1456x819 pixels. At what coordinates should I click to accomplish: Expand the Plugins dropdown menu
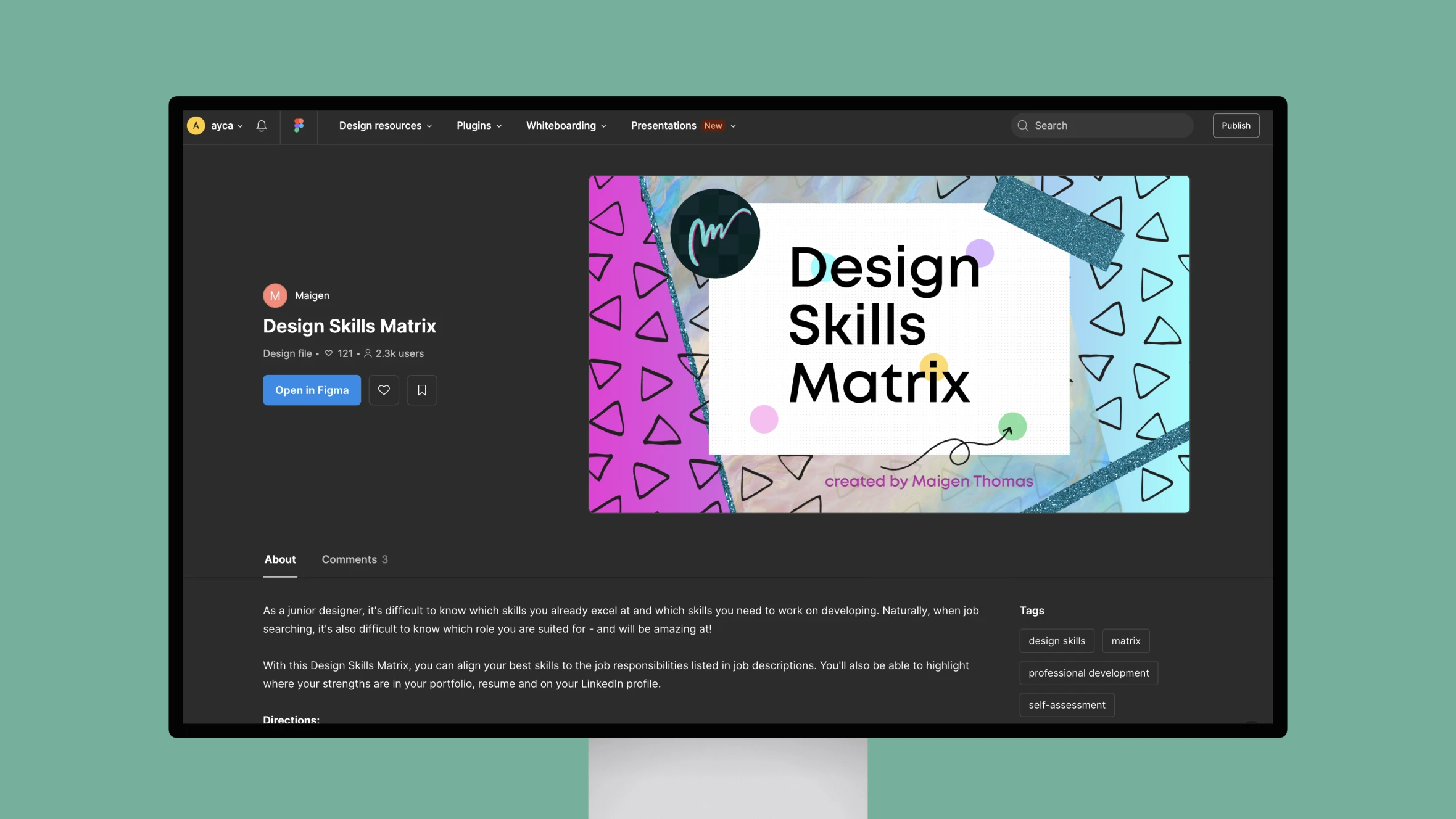click(x=479, y=125)
